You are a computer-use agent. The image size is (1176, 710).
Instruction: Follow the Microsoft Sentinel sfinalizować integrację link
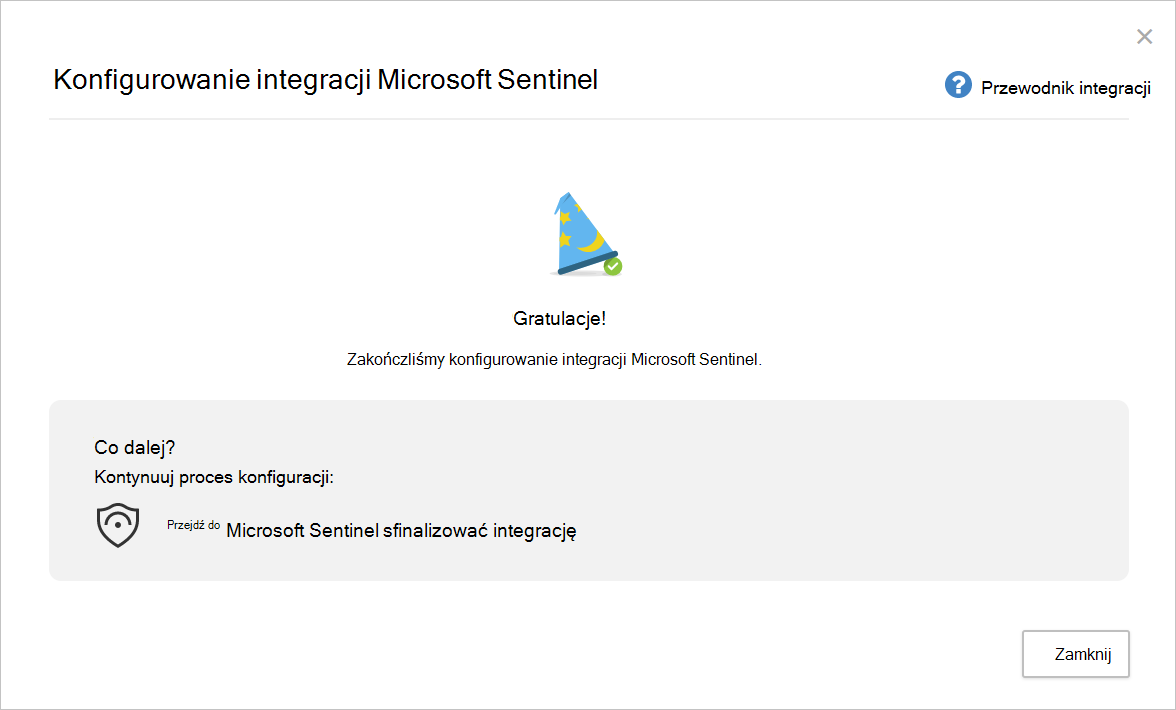point(400,531)
